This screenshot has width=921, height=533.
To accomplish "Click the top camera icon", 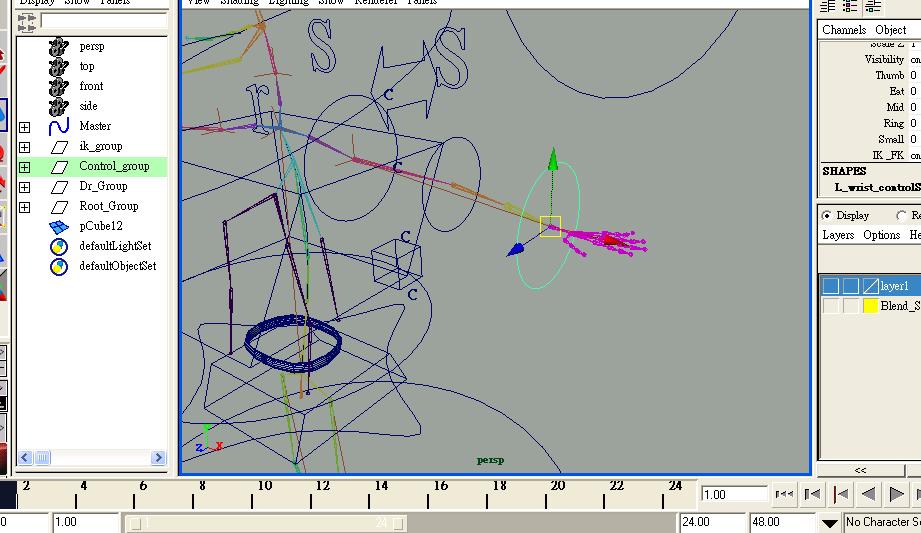I will point(59,66).
